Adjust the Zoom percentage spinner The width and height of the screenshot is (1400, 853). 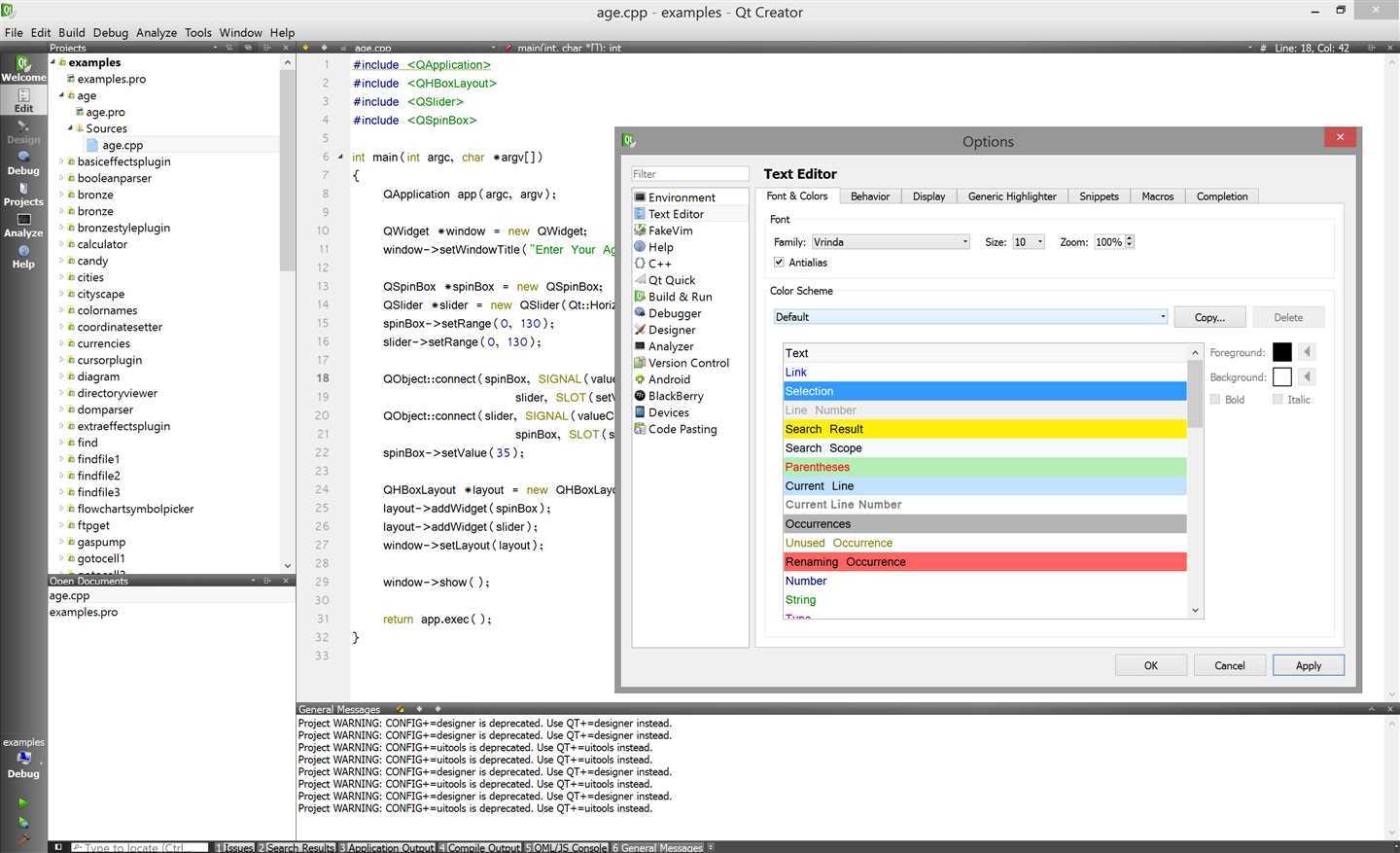[1114, 242]
